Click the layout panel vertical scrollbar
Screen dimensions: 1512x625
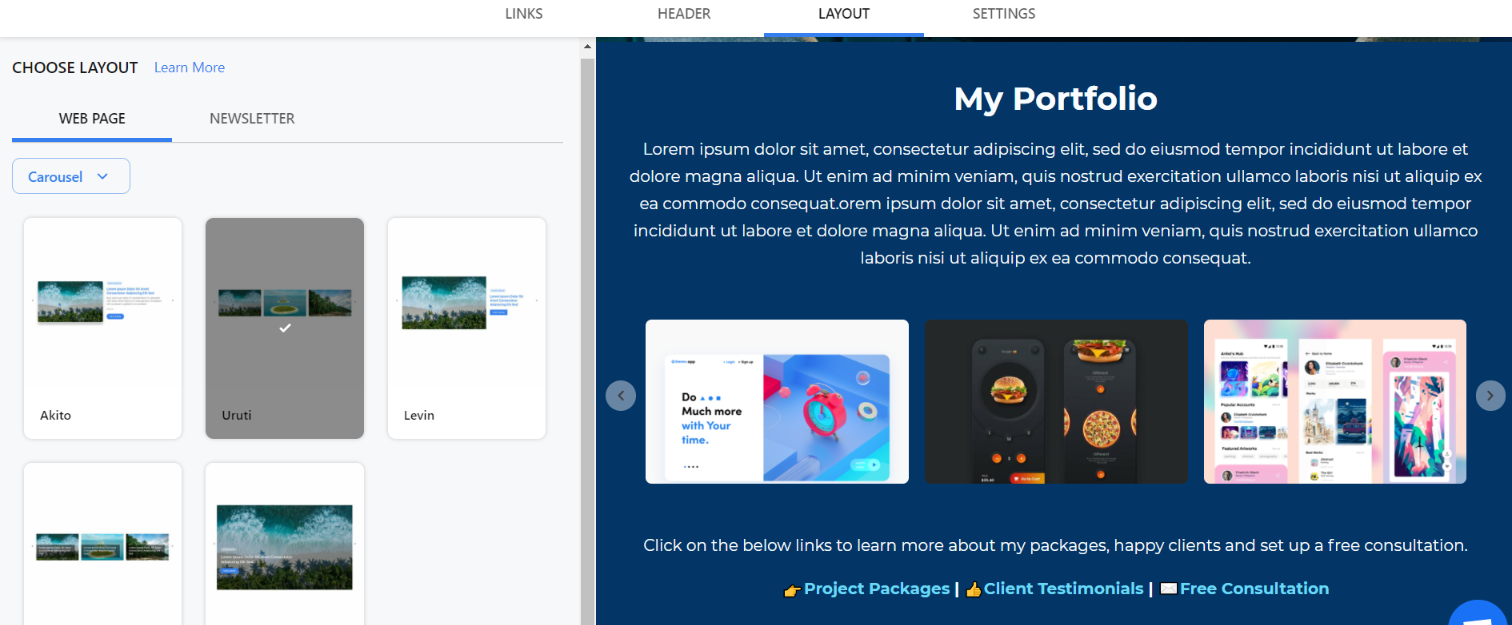tap(588, 340)
